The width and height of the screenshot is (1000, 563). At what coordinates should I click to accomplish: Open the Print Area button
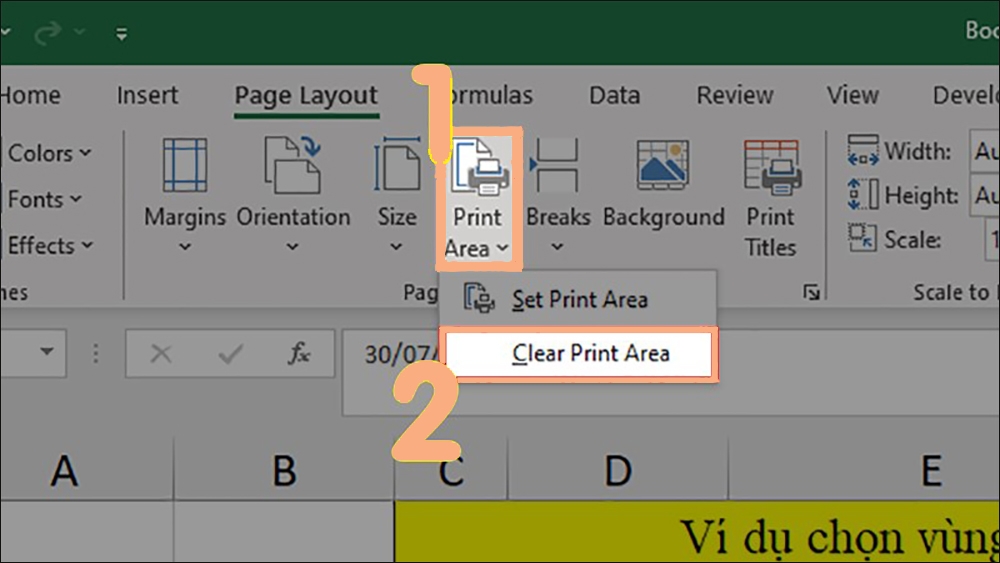[x=478, y=198]
